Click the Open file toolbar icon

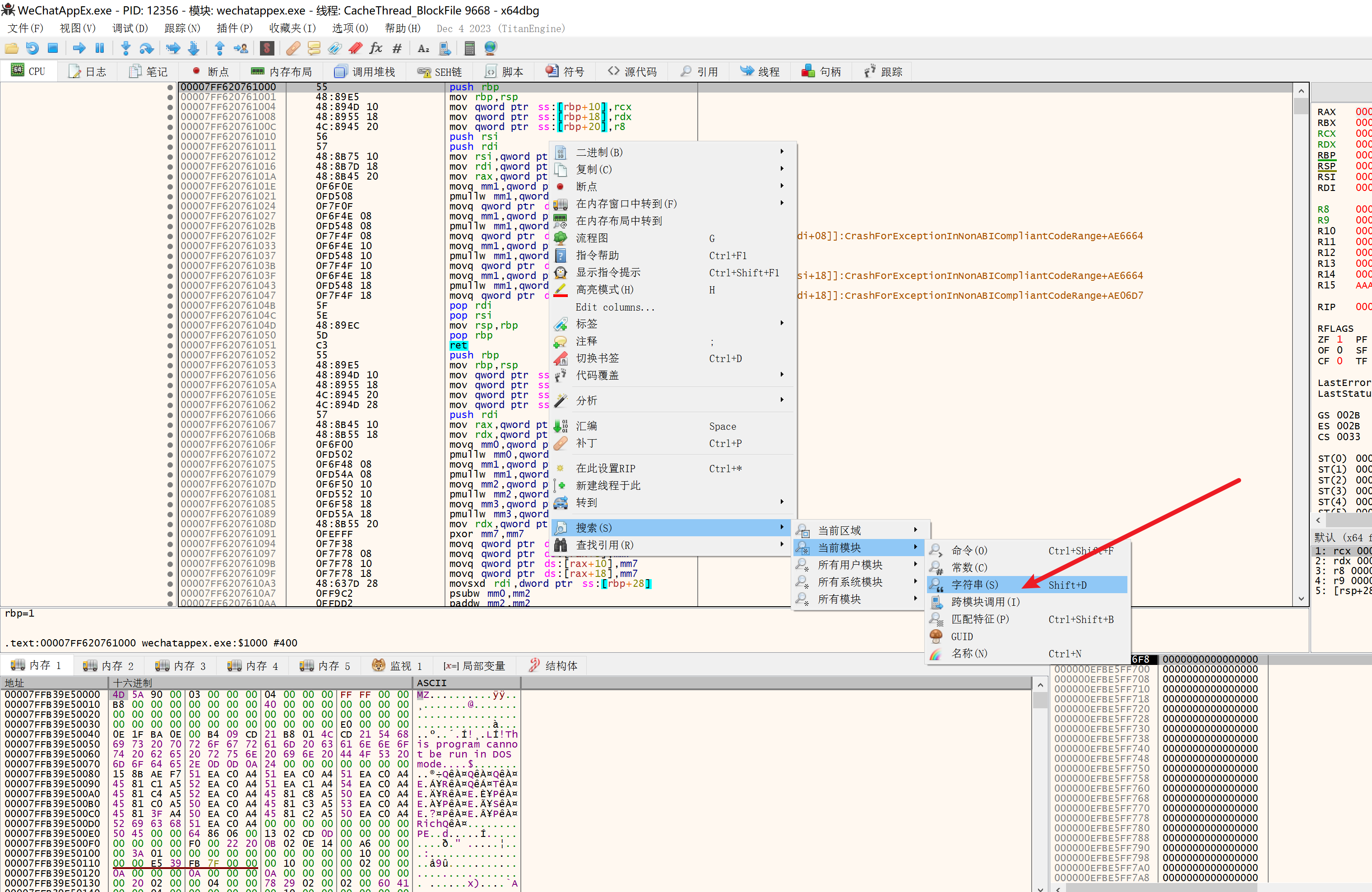pos(11,48)
